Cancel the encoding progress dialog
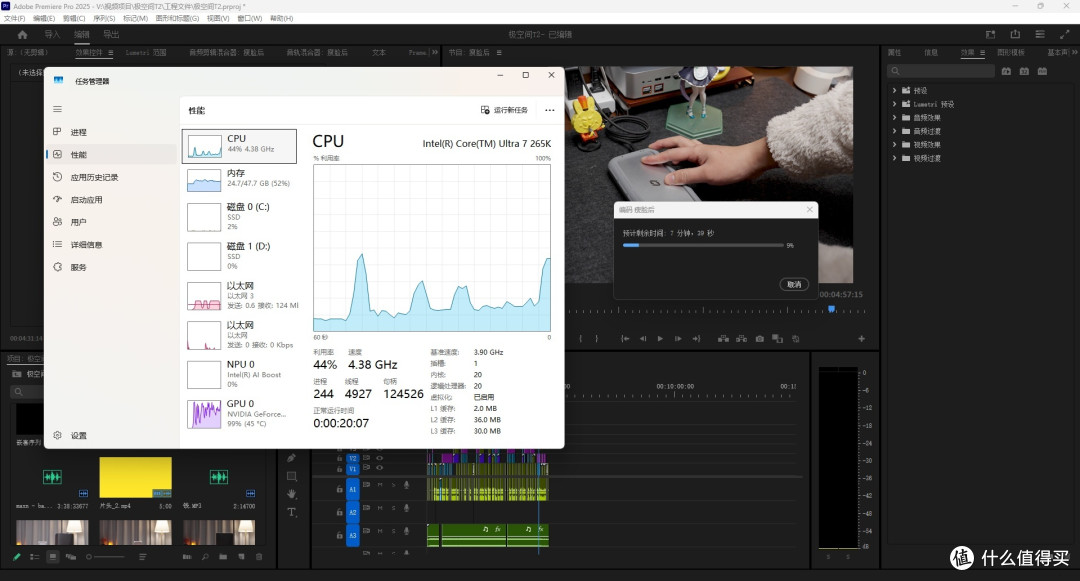Screen dimensions: 1080x581 (794, 284)
